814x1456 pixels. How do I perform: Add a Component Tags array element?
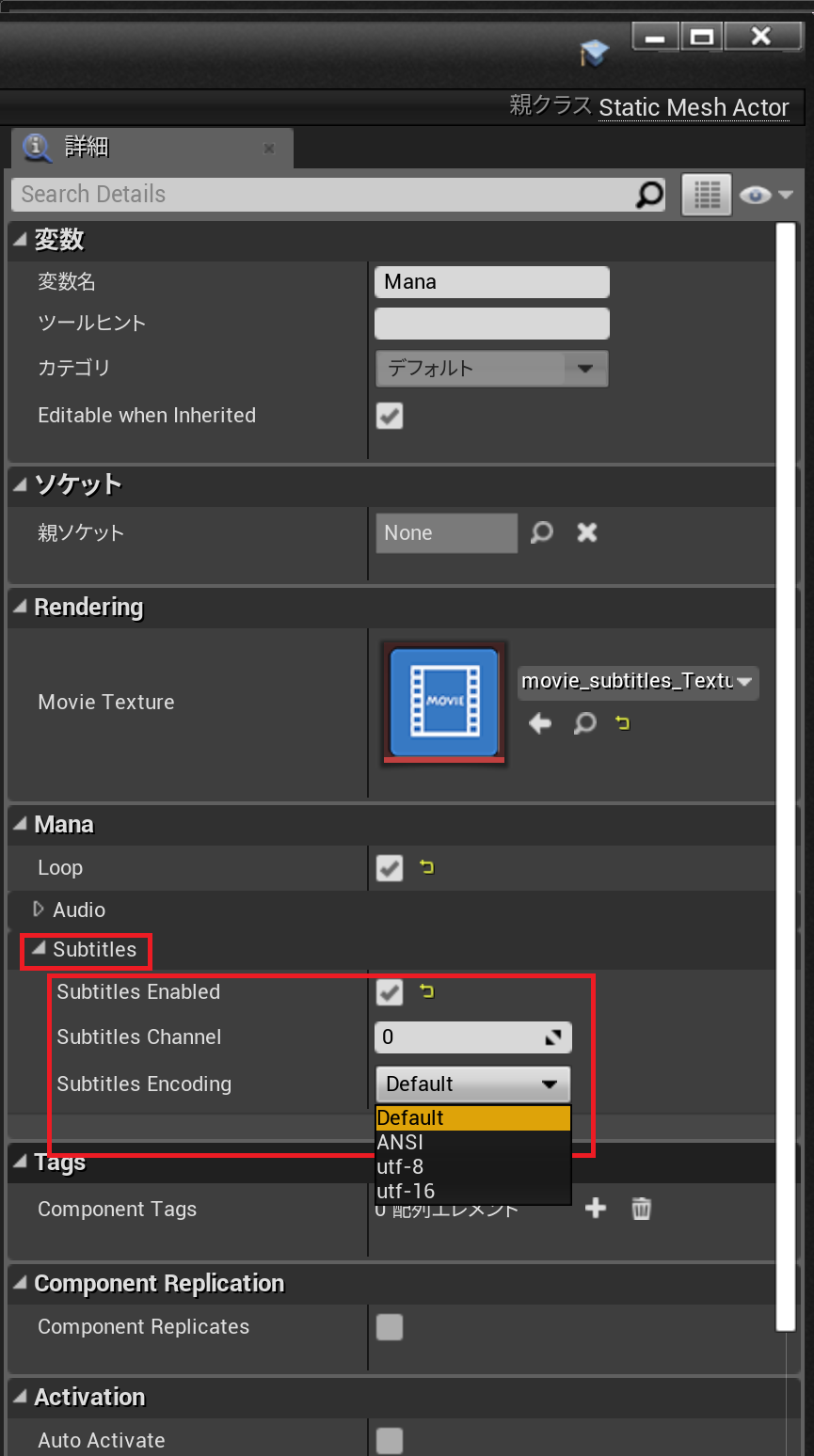pyautogui.click(x=596, y=1208)
